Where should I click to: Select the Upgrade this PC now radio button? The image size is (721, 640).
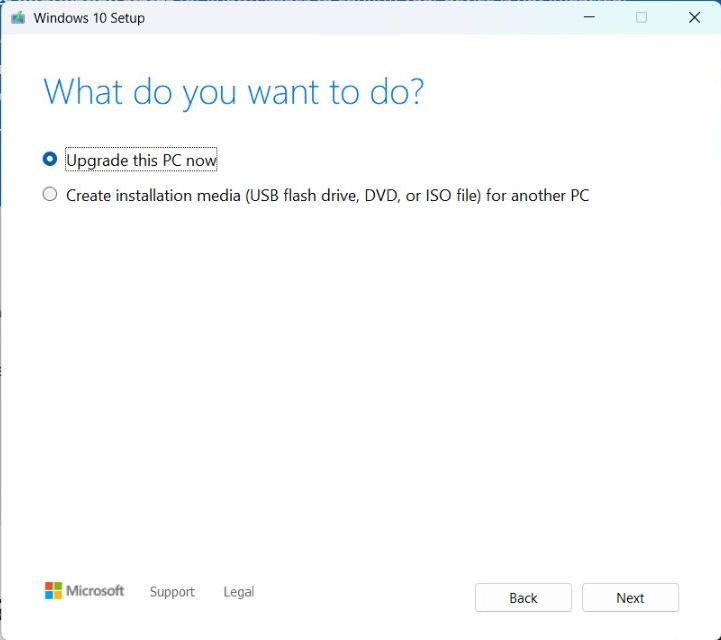pos(50,159)
